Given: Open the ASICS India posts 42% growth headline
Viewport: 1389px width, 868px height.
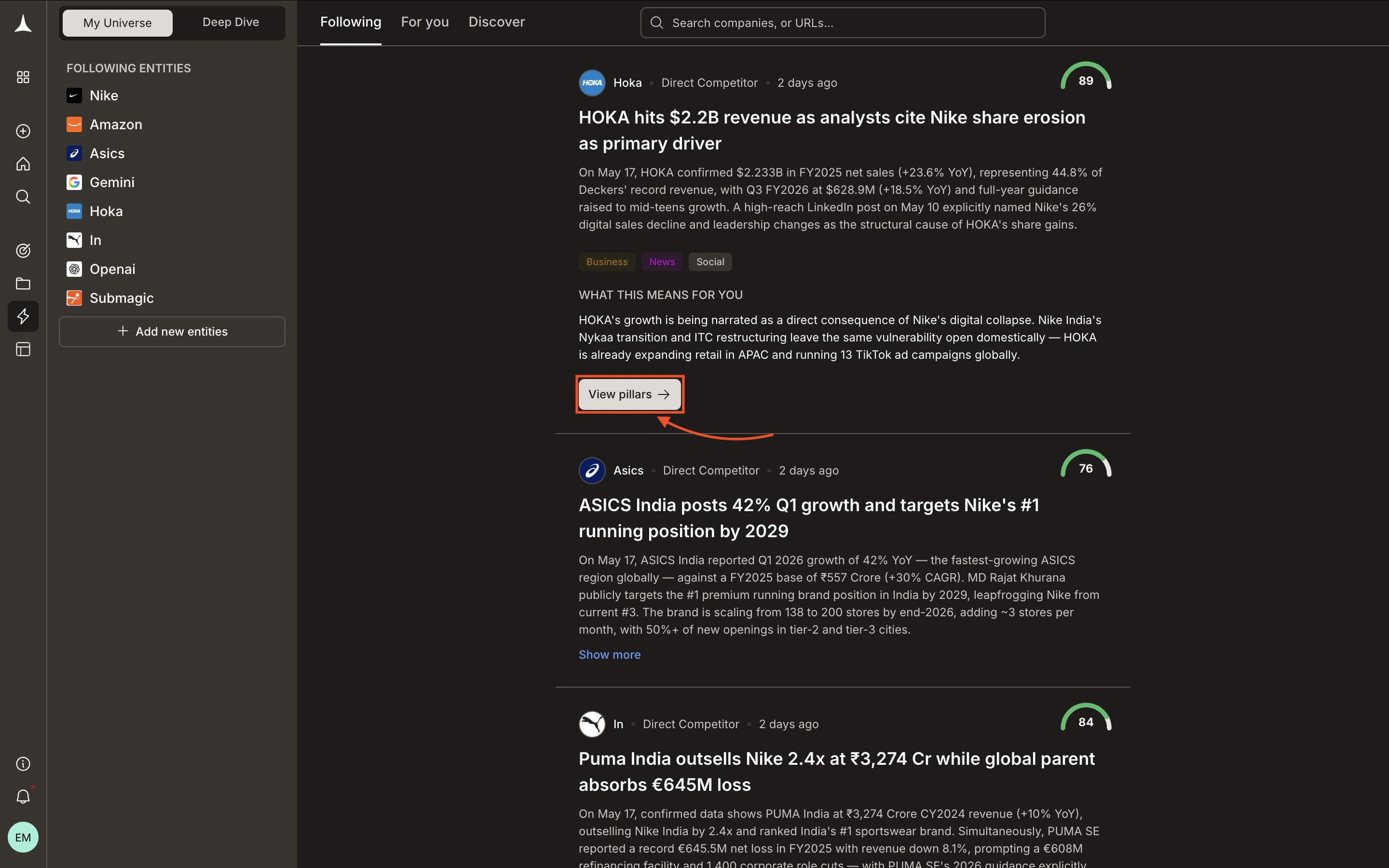Looking at the screenshot, I should click(x=809, y=518).
